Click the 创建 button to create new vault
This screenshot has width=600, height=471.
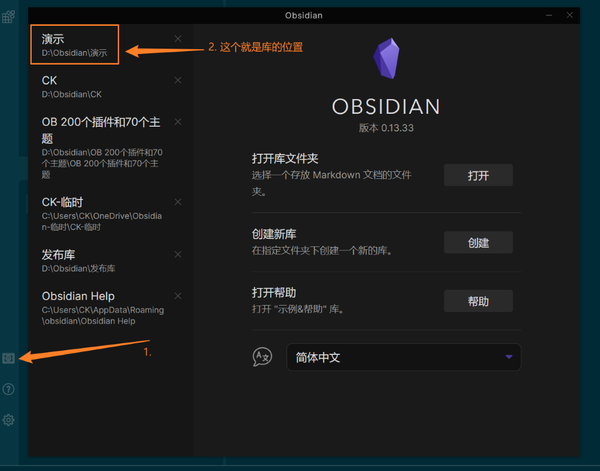click(478, 242)
